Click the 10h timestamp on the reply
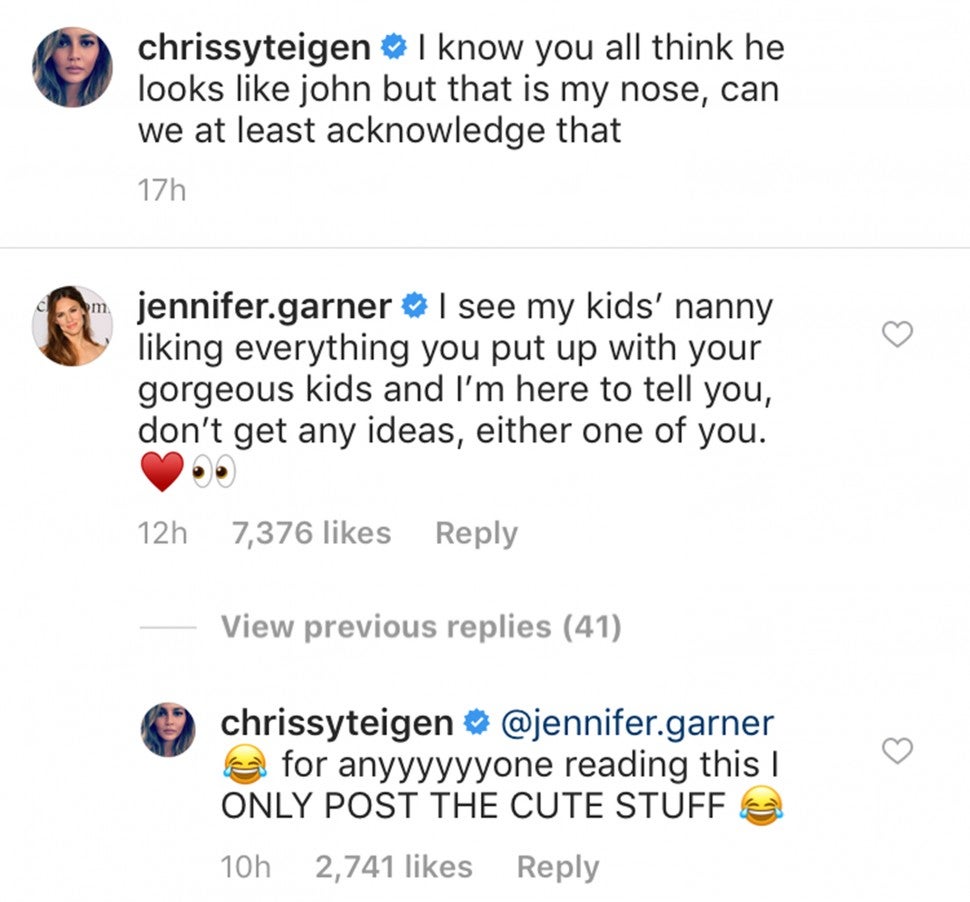970x902 pixels. point(244,867)
